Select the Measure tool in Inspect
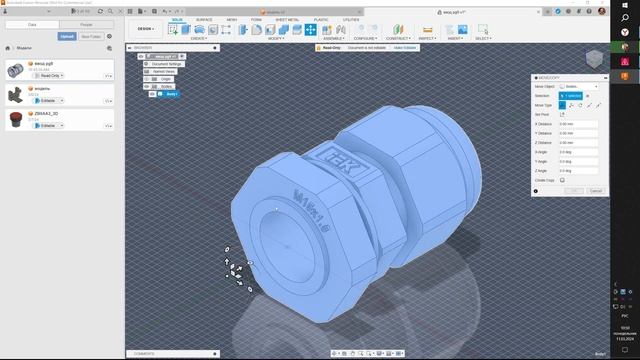The image size is (640, 360). point(427,29)
